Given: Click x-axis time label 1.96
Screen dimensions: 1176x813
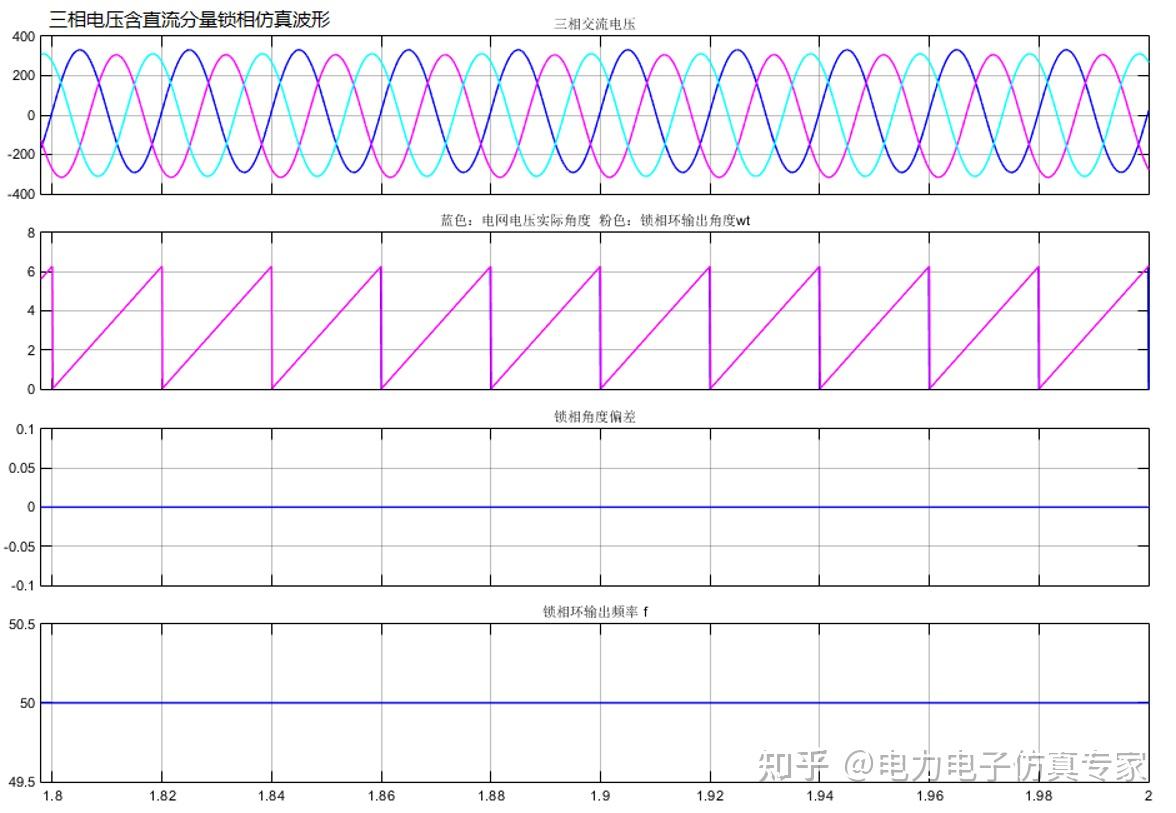Looking at the screenshot, I should coord(929,796).
